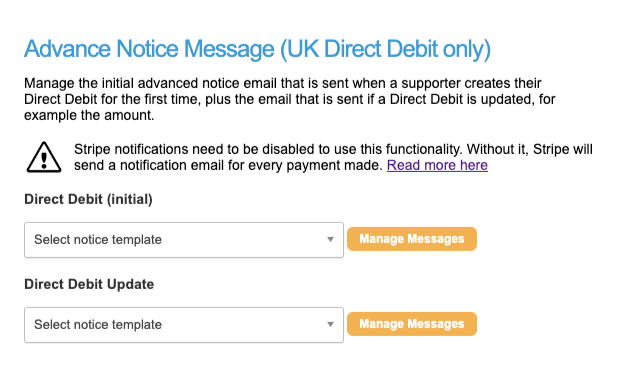Click the 'example the amount.' text line
The image size is (619, 380).
[89, 115]
